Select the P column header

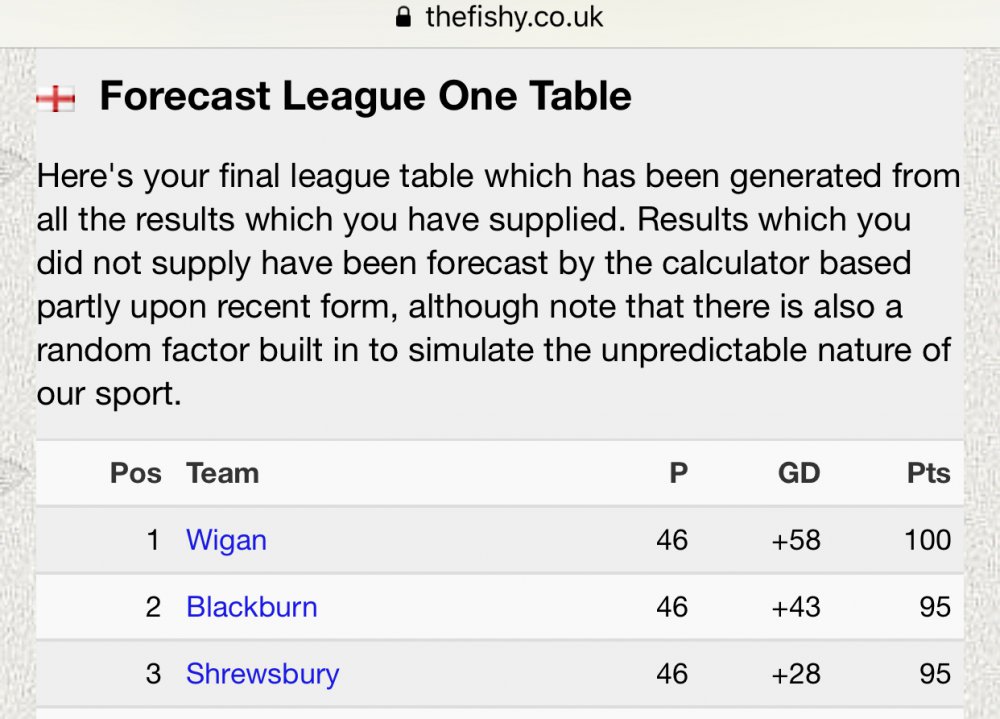coord(678,473)
